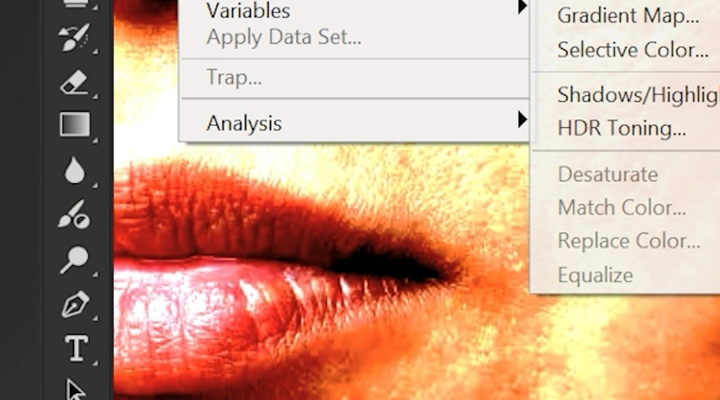Open HDR Toning adjustment
This screenshot has height=400, width=720.
[x=622, y=128]
